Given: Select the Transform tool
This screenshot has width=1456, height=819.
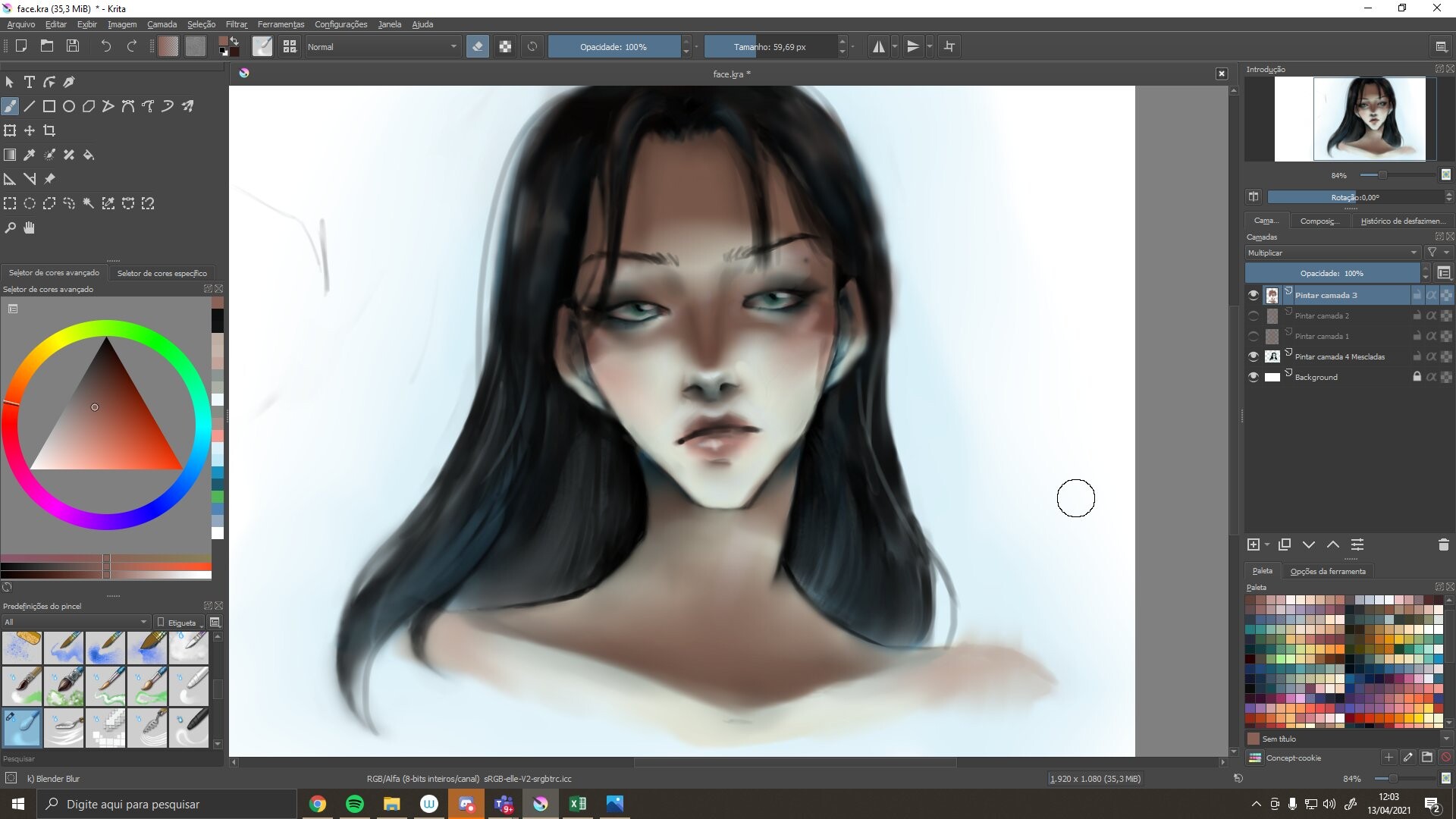Looking at the screenshot, I should [x=10, y=130].
